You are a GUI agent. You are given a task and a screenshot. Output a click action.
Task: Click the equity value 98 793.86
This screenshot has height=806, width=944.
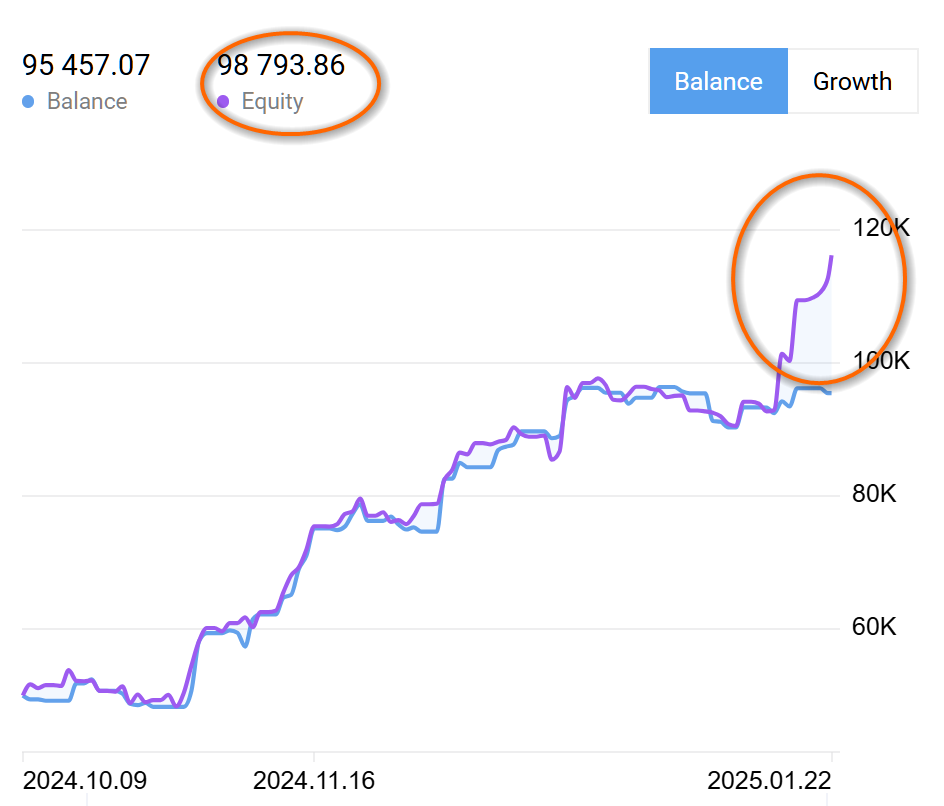tap(281, 66)
